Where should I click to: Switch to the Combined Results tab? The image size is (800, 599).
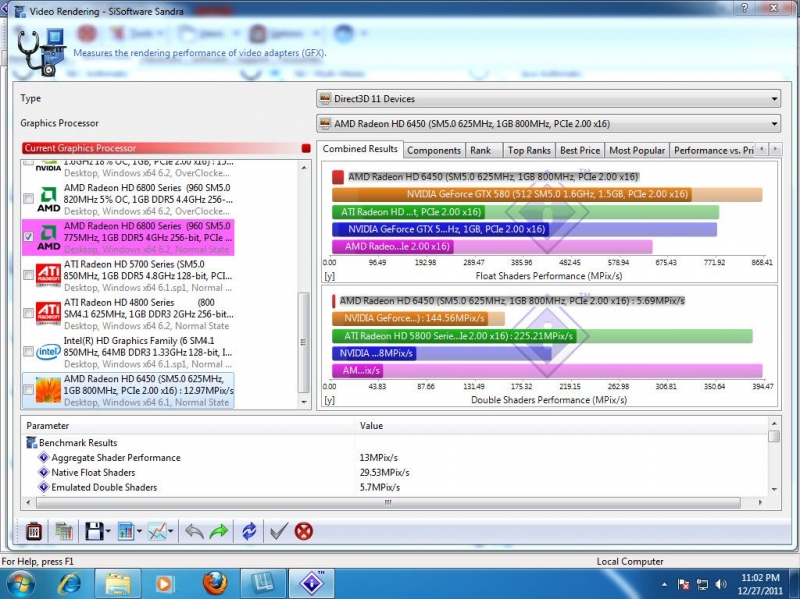(x=360, y=149)
